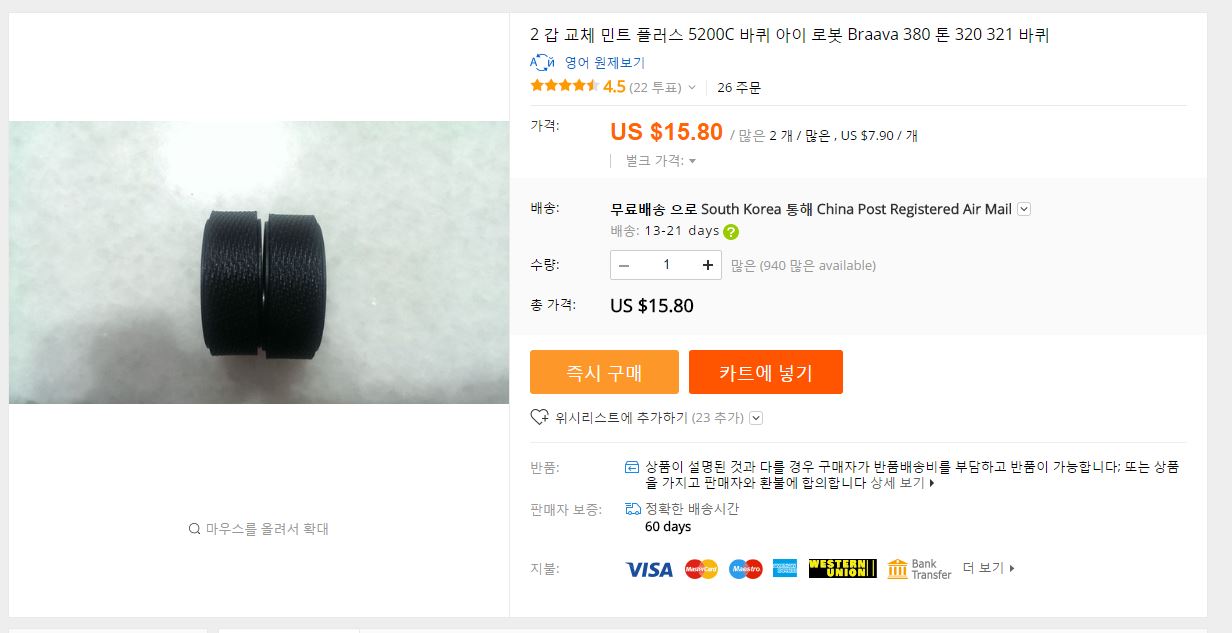The width and height of the screenshot is (1232, 633).
Task: Click the heart wishlist icon
Action: coord(539,417)
